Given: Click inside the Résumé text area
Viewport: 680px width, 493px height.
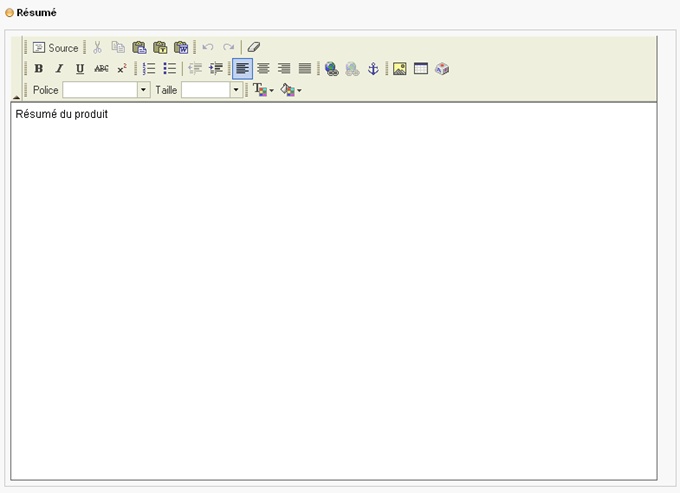Looking at the screenshot, I should click(x=334, y=290).
